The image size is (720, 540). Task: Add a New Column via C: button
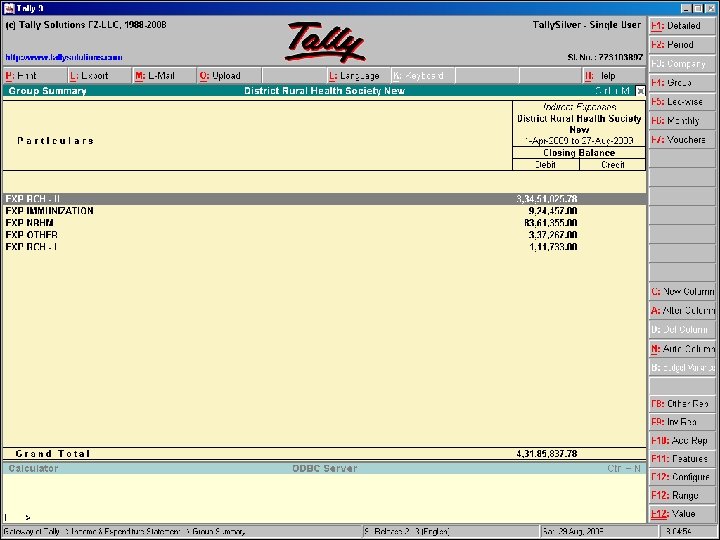tap(682, 292)
